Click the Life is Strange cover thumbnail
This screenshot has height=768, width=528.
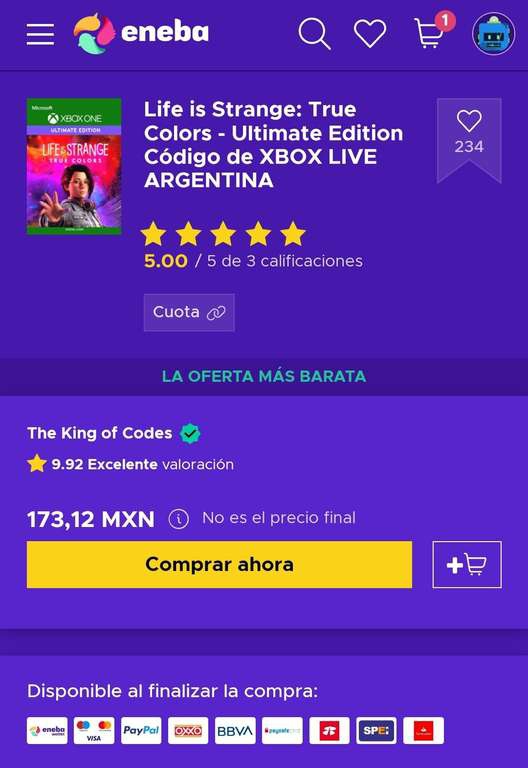pos(74,166)
